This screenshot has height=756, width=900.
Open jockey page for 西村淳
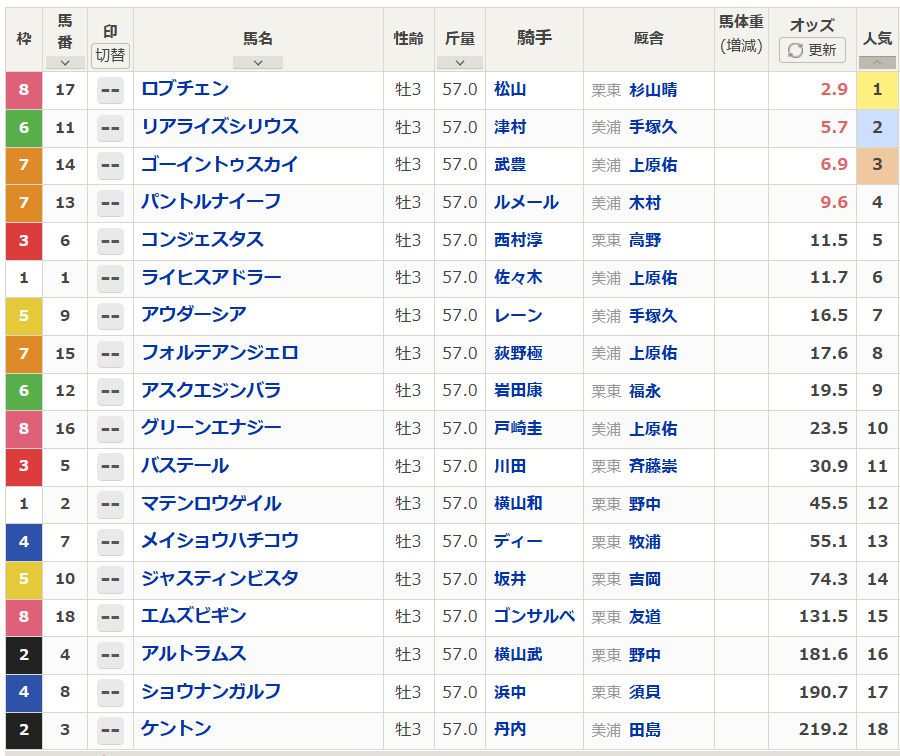(x=518, y=240)
